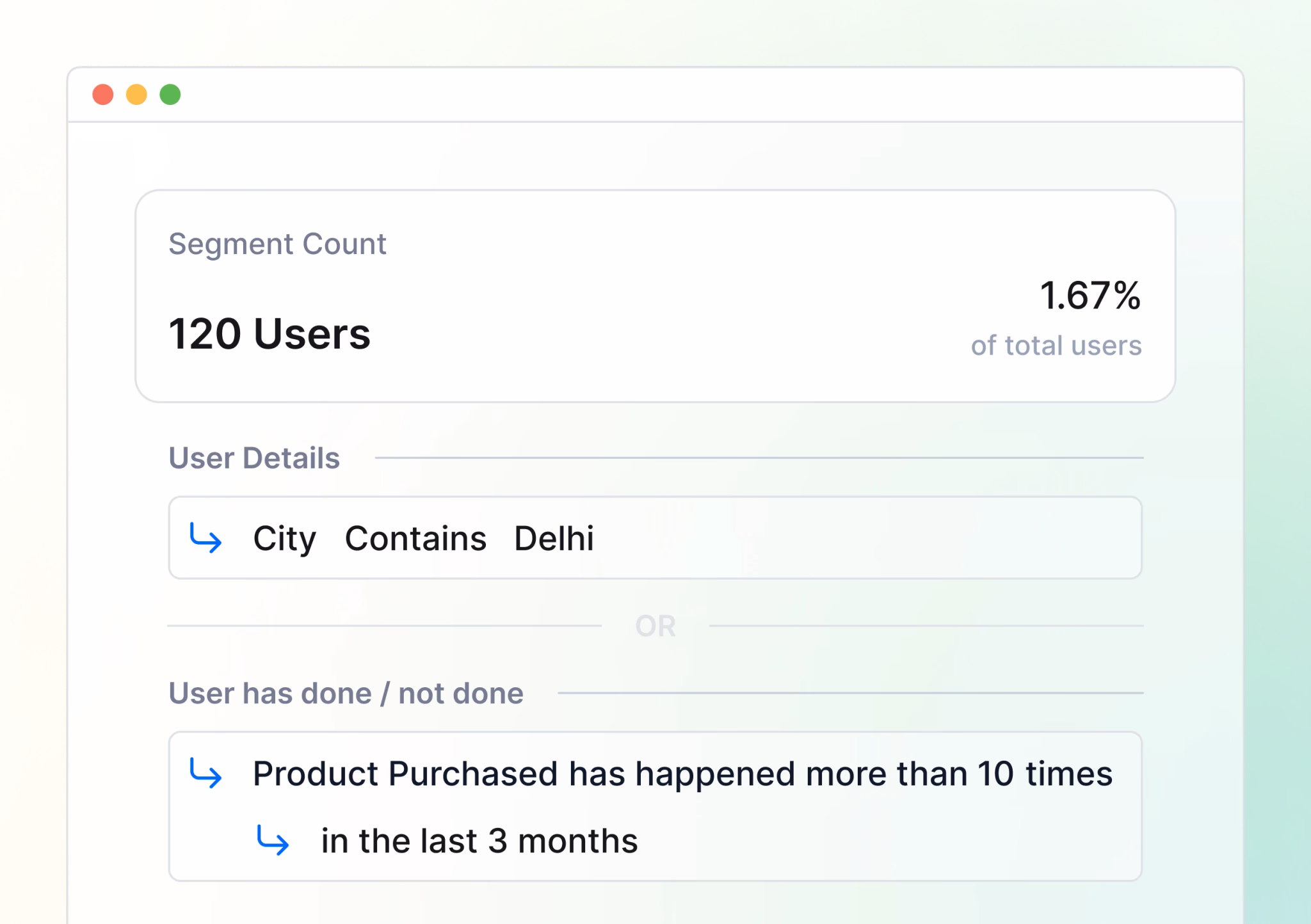Click 'of total users' caption

tap(1056, 346)
